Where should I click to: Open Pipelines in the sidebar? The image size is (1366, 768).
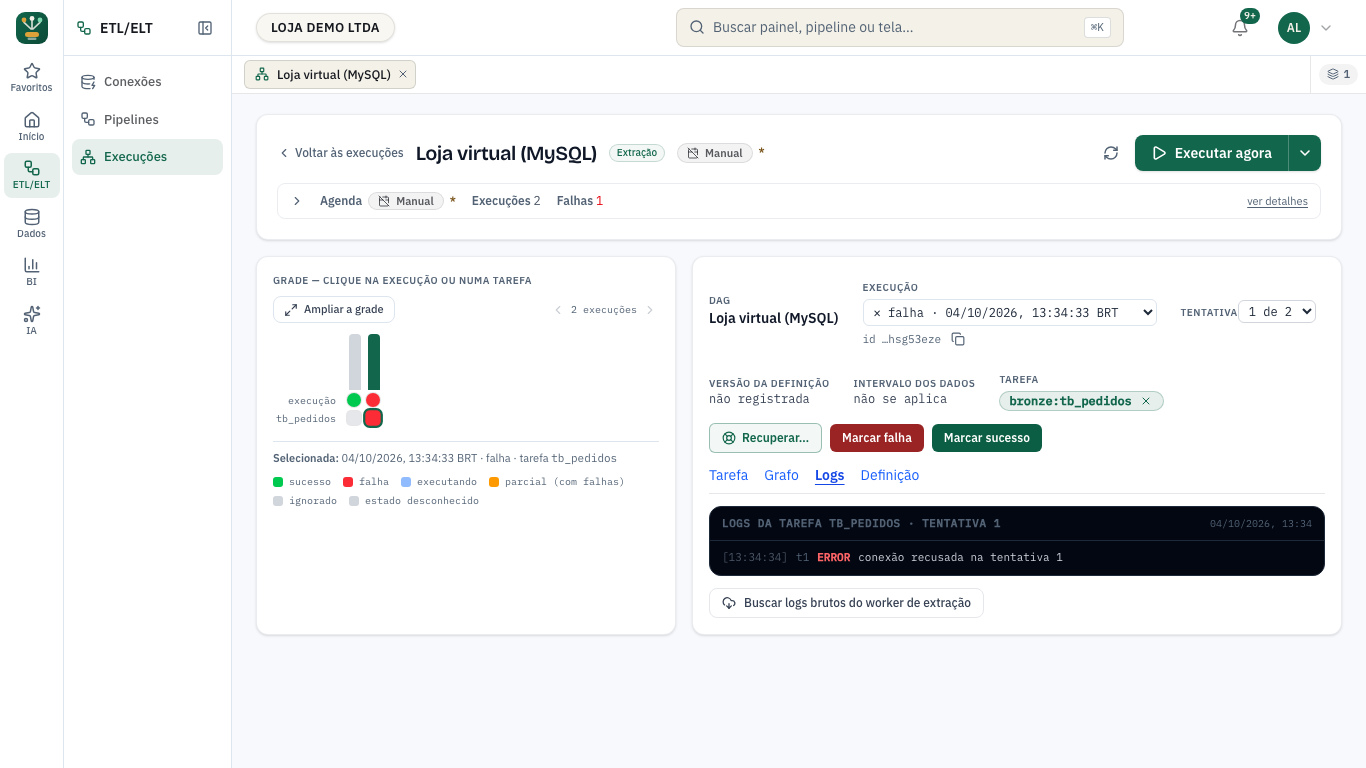coord(147,120)
